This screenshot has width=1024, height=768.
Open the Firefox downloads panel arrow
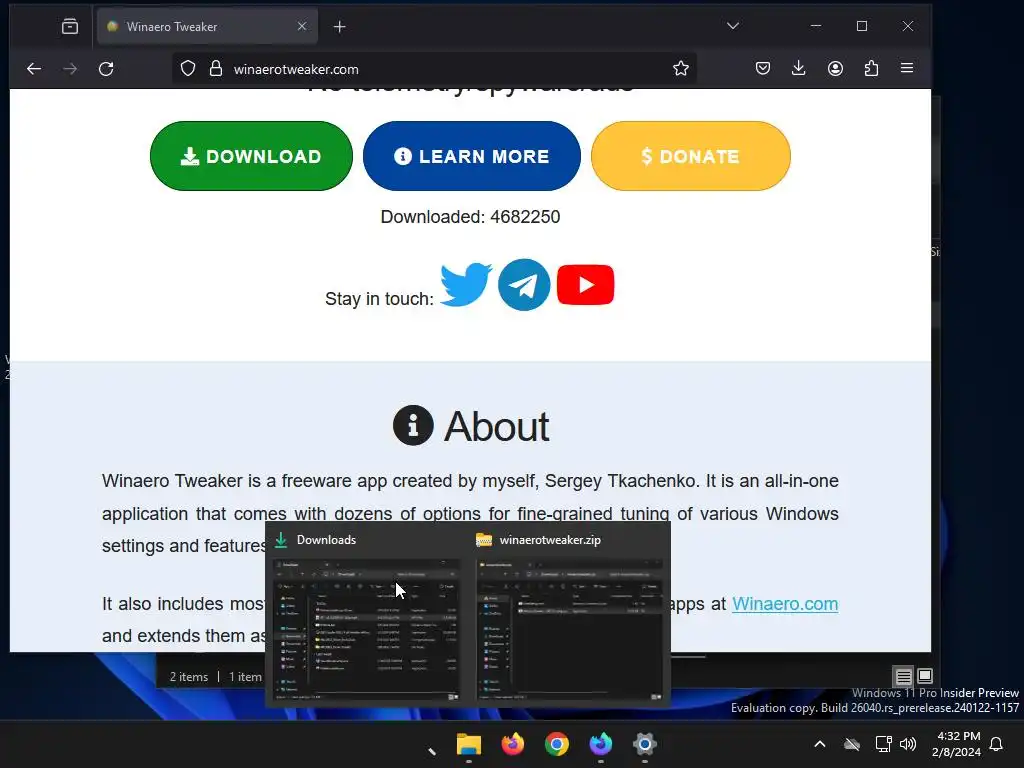(x=799, y=68)
